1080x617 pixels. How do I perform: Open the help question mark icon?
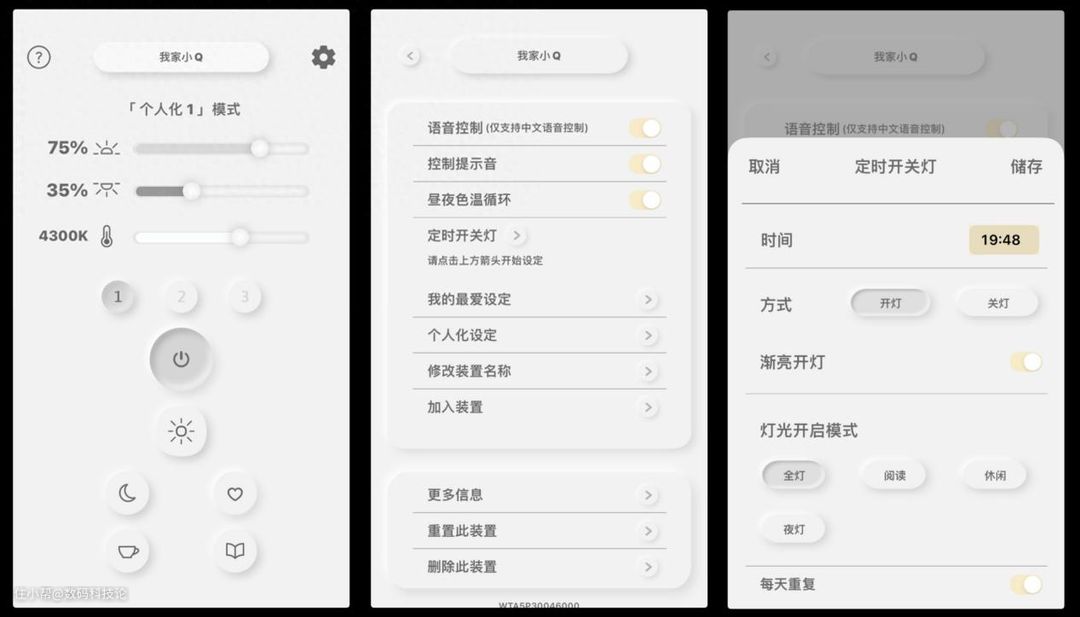39,57
